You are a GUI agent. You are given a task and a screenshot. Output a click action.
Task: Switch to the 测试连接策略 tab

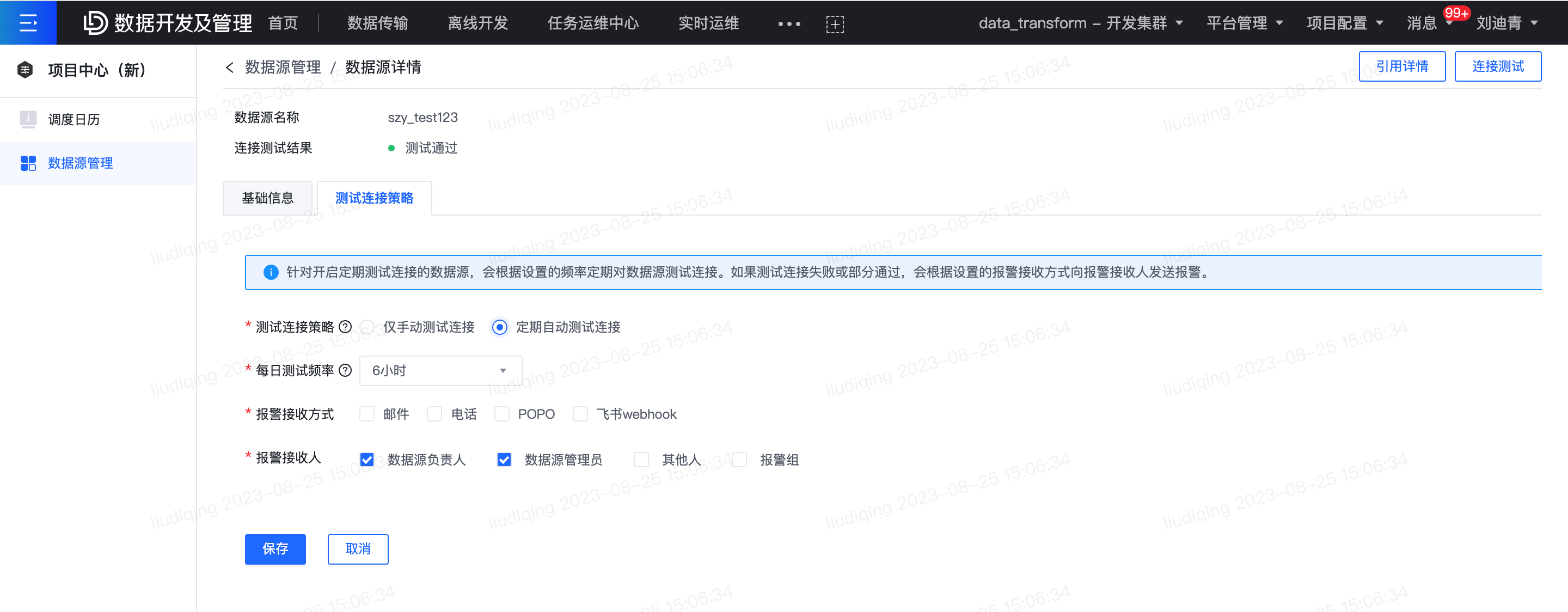375,198
